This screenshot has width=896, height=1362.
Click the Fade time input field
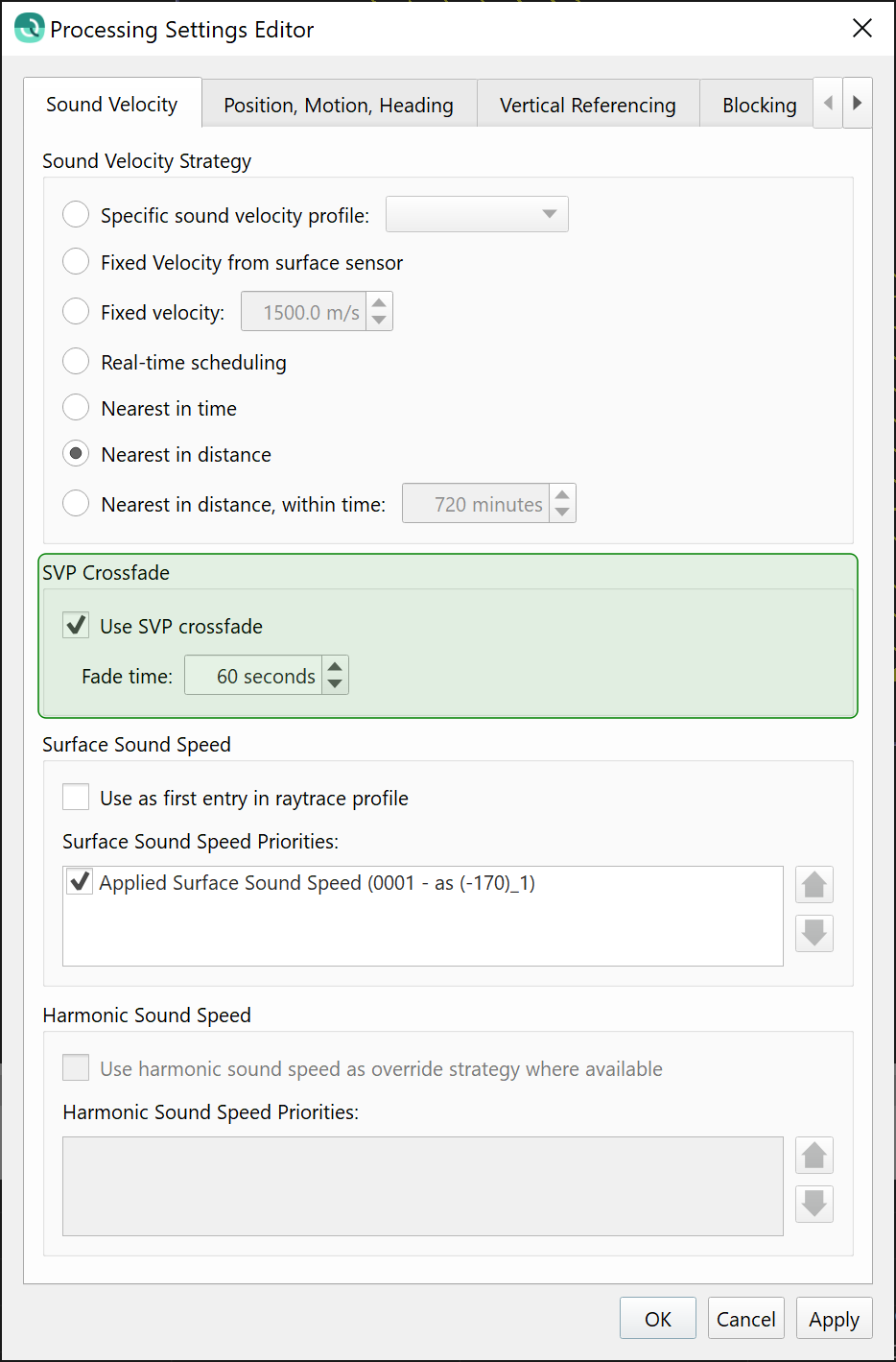(x=254, y=676)
